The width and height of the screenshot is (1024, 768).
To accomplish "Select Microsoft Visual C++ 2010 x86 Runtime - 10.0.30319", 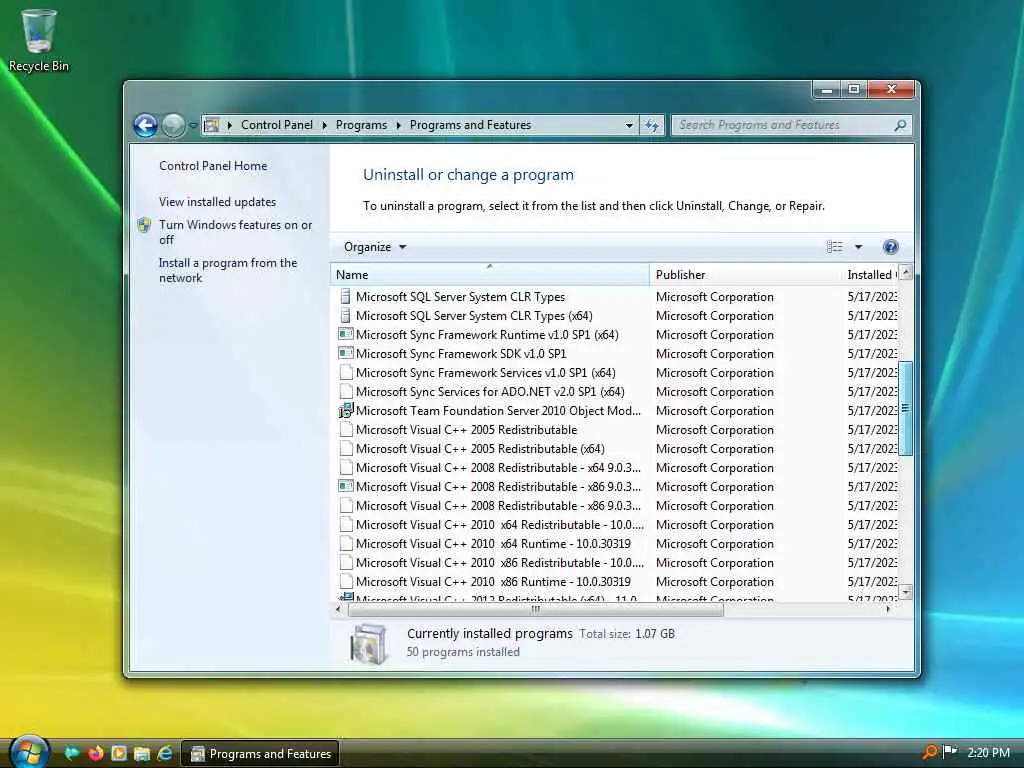I will [615, 581].
